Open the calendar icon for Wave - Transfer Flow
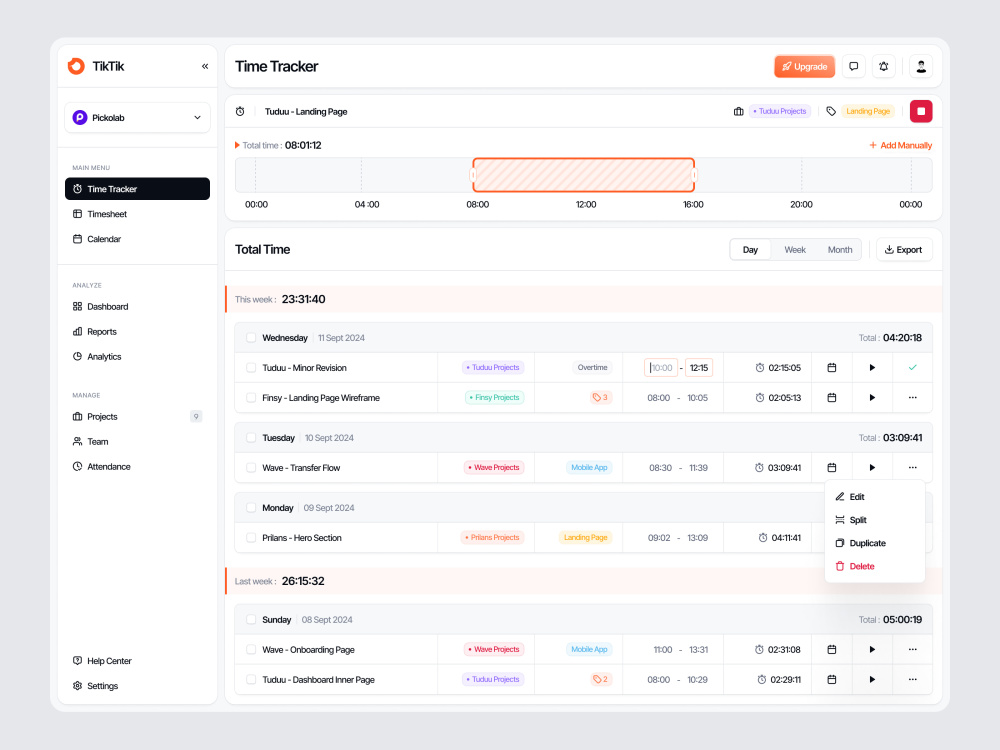Image resolution: width=1000 pixels, height=750 pixels. pyautogui.click(x=832, y=468)
